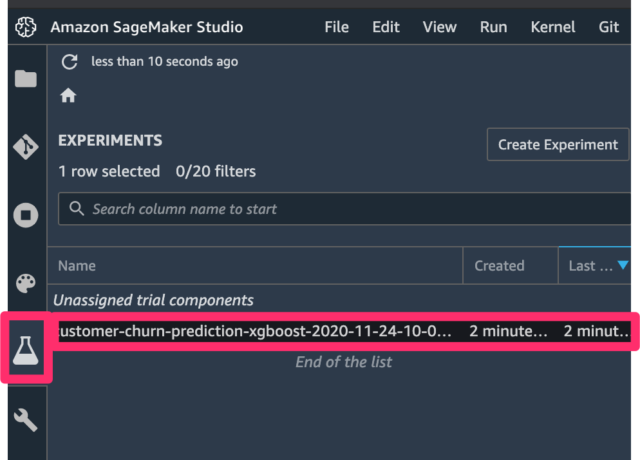
Task: Open the Kernel menu
Action: (x=553, y=27)
